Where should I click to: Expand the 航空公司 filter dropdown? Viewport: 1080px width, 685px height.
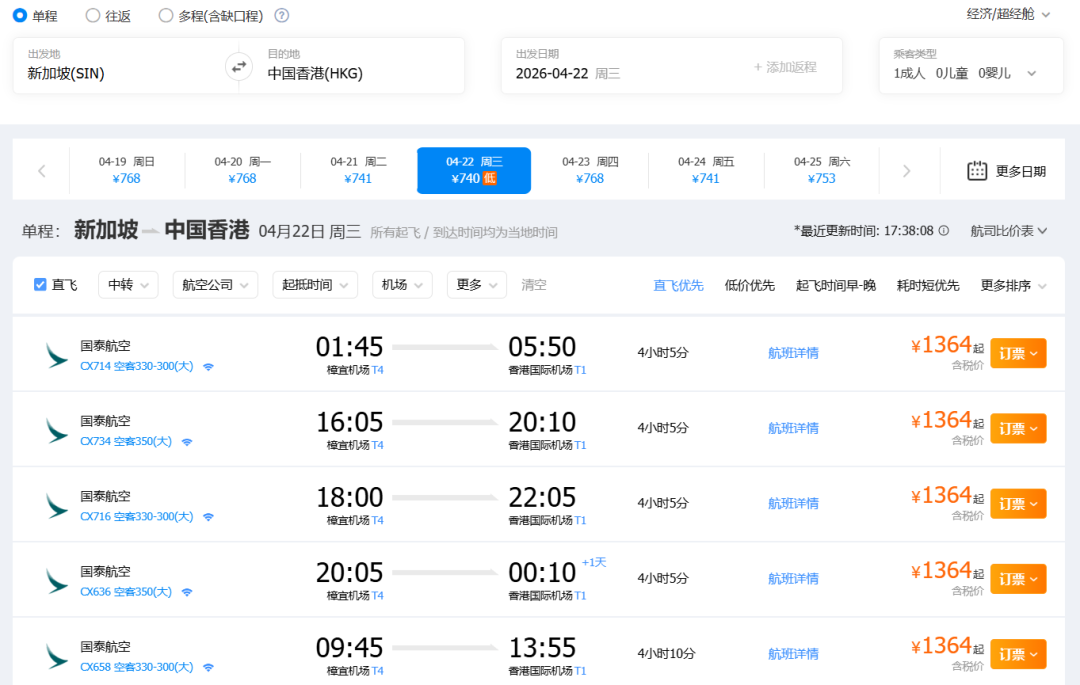215,285
